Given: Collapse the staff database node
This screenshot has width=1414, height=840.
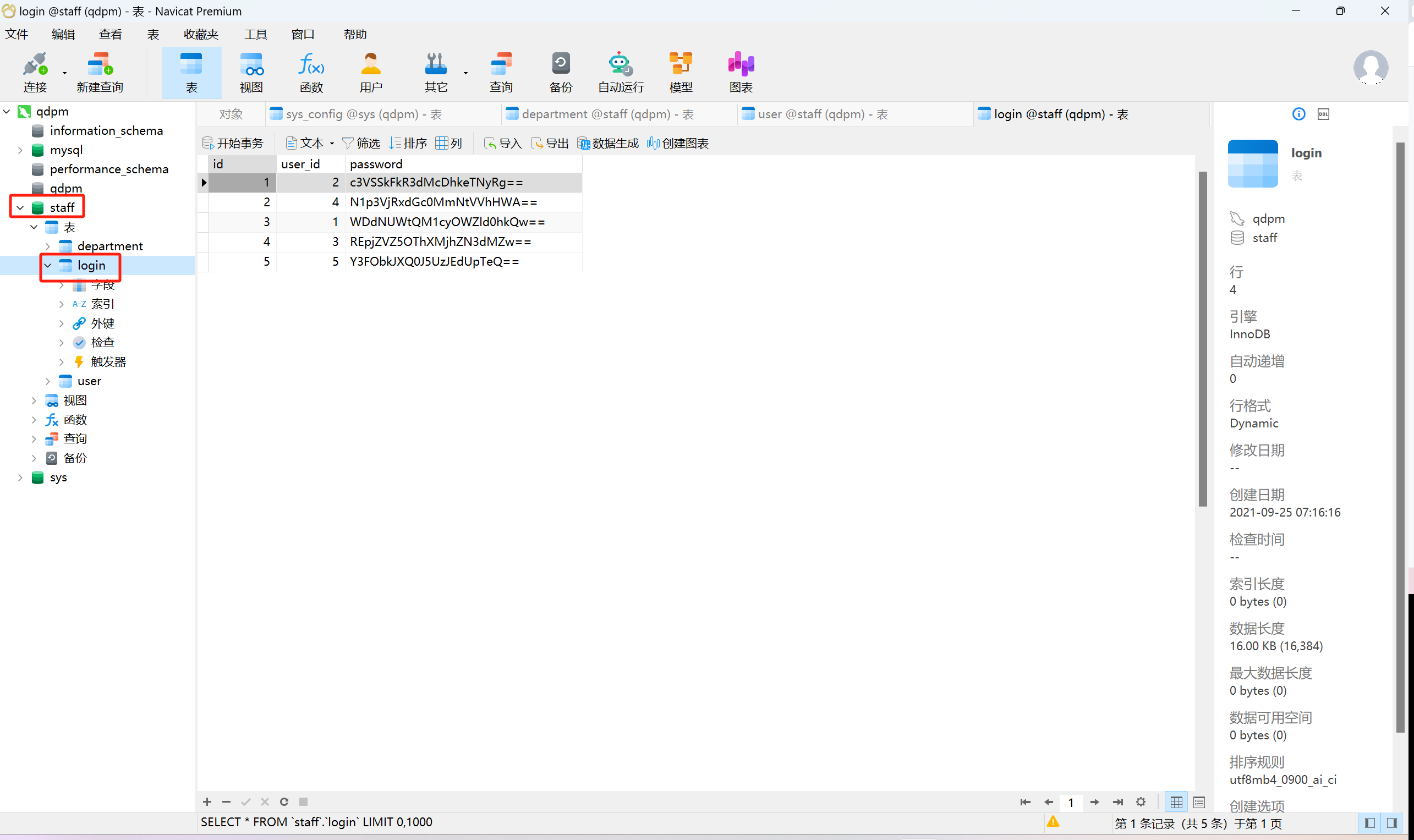Looking at the screenshot, I should pos(20,208).
